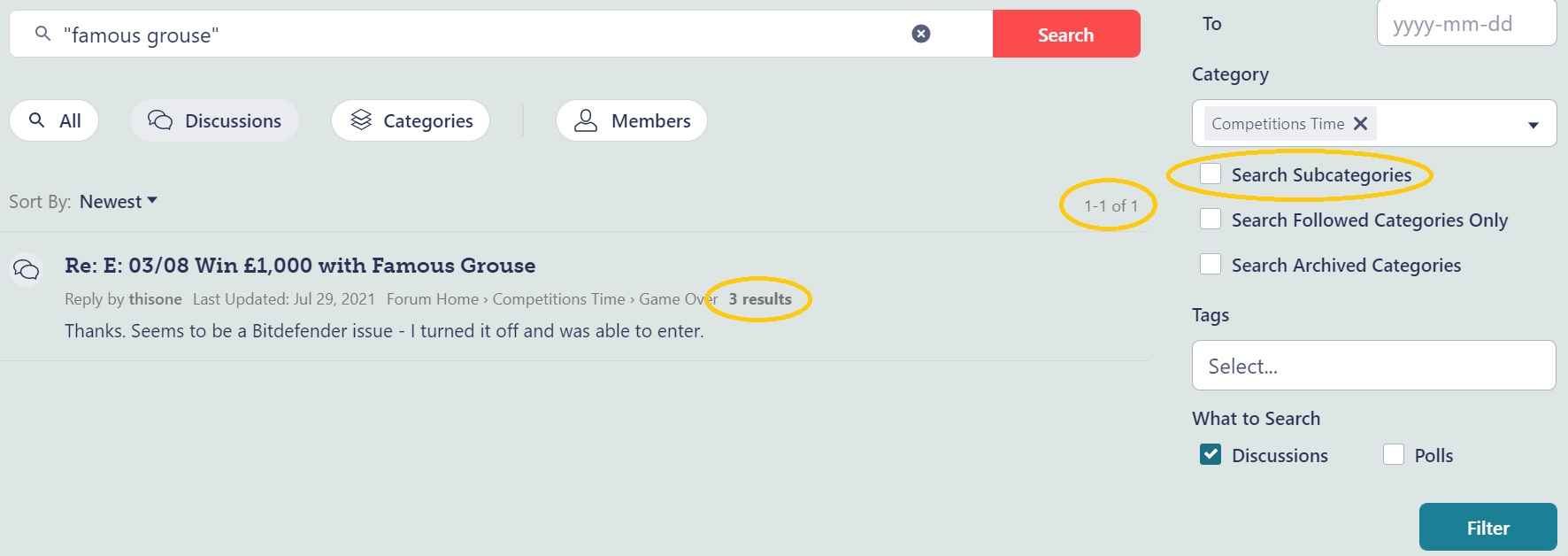Expand the Category dropdown arrow
Viewport: 1568px width, 556px height.
pos(1533,125)
